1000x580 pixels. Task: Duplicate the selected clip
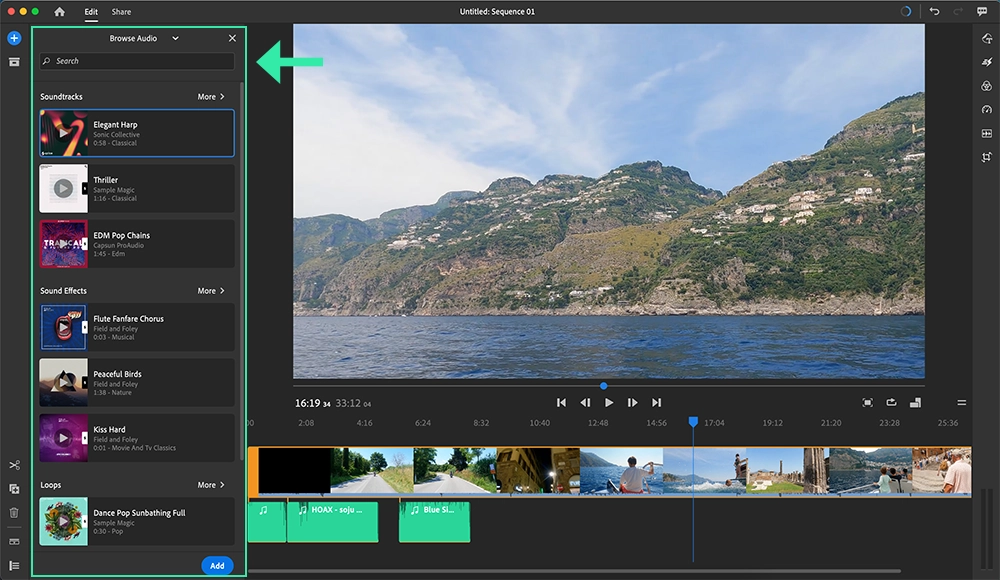(15, 488)
